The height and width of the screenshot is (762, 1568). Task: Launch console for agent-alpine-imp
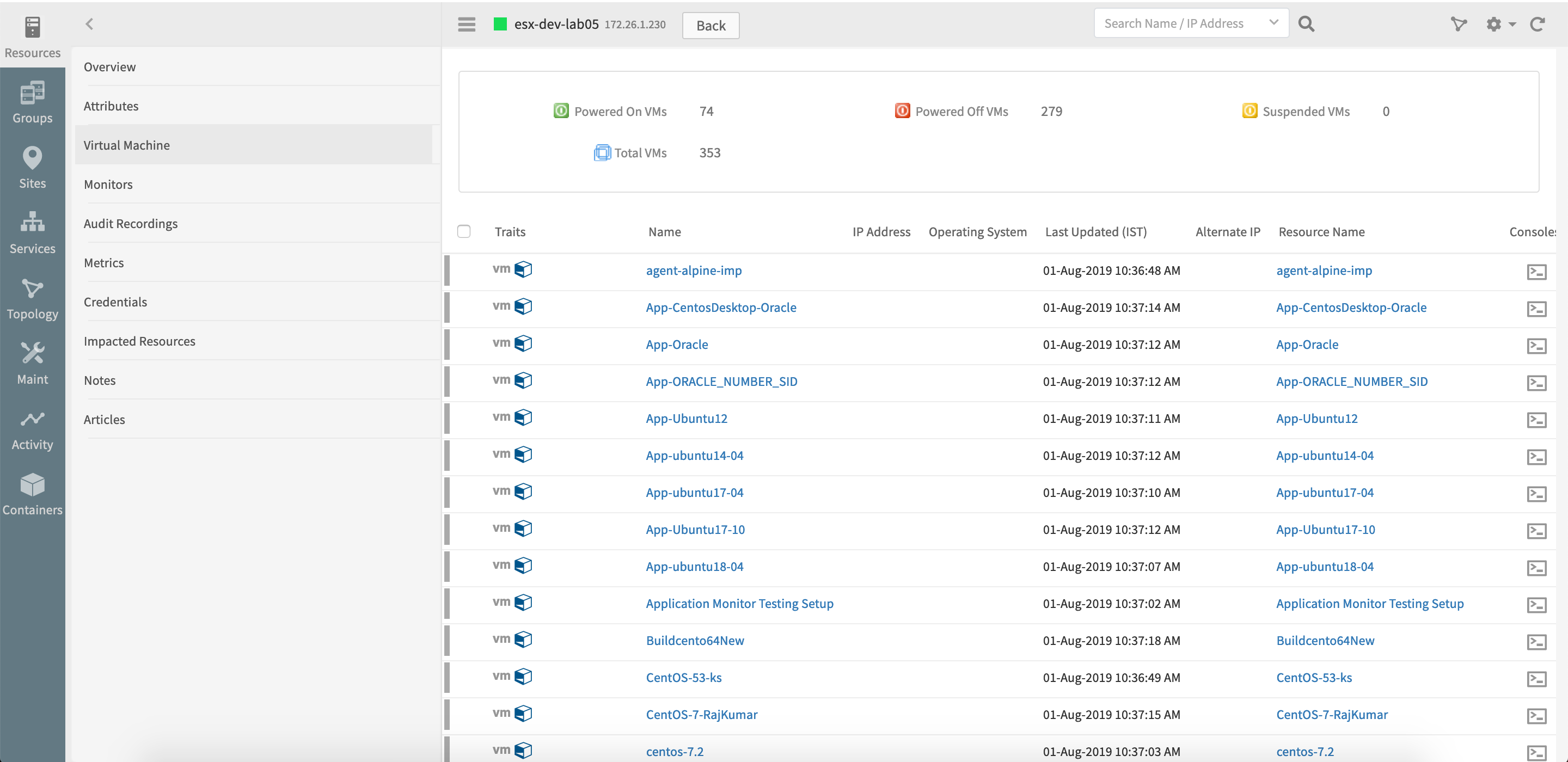click(1536, 272)
